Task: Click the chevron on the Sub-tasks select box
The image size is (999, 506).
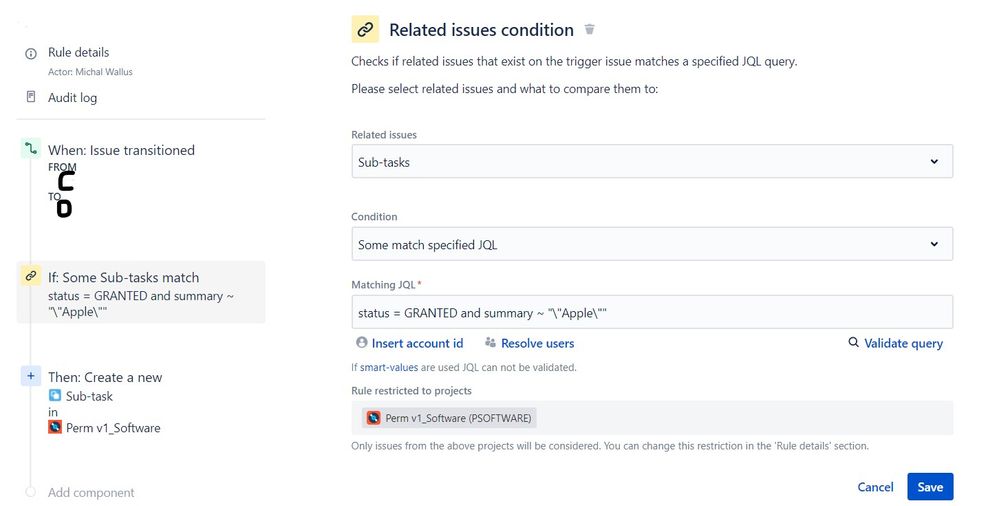Action: 934,161
